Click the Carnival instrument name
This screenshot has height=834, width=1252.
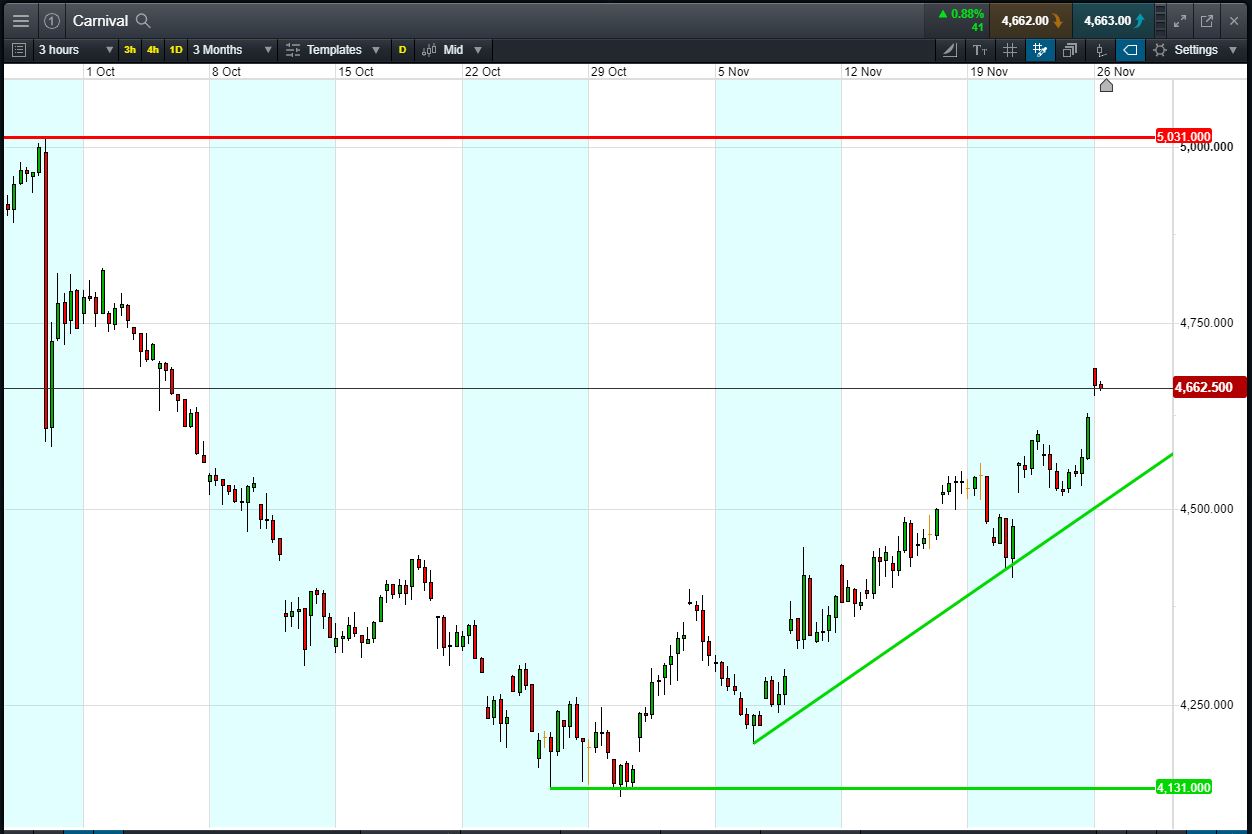100,20
